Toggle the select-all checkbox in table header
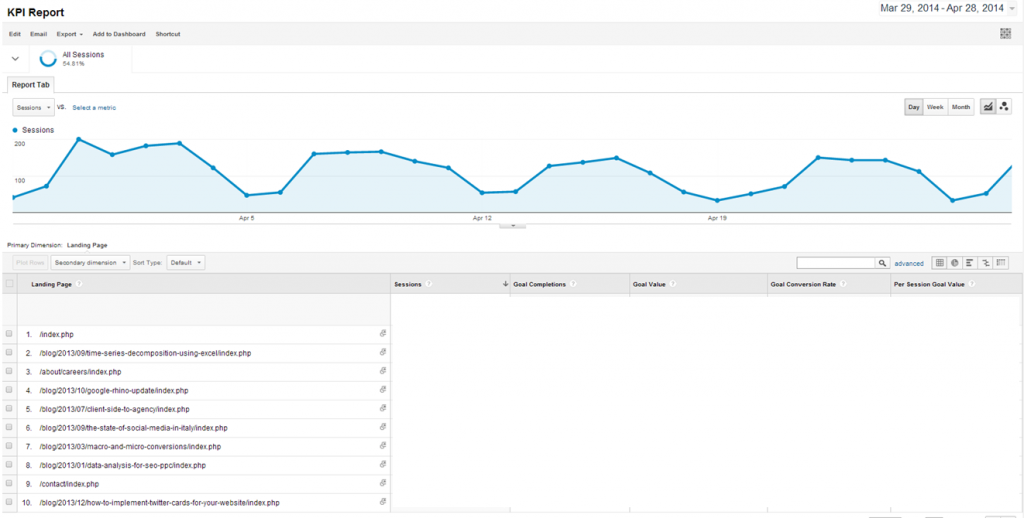This screenshot has width=1024, height=518. 9,283
